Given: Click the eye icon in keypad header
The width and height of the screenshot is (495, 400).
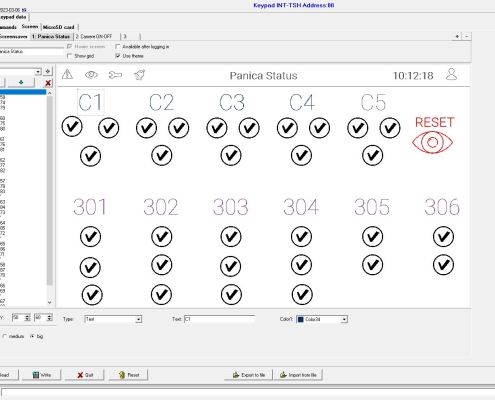Looking at the screenshot, I should point(91,75).
